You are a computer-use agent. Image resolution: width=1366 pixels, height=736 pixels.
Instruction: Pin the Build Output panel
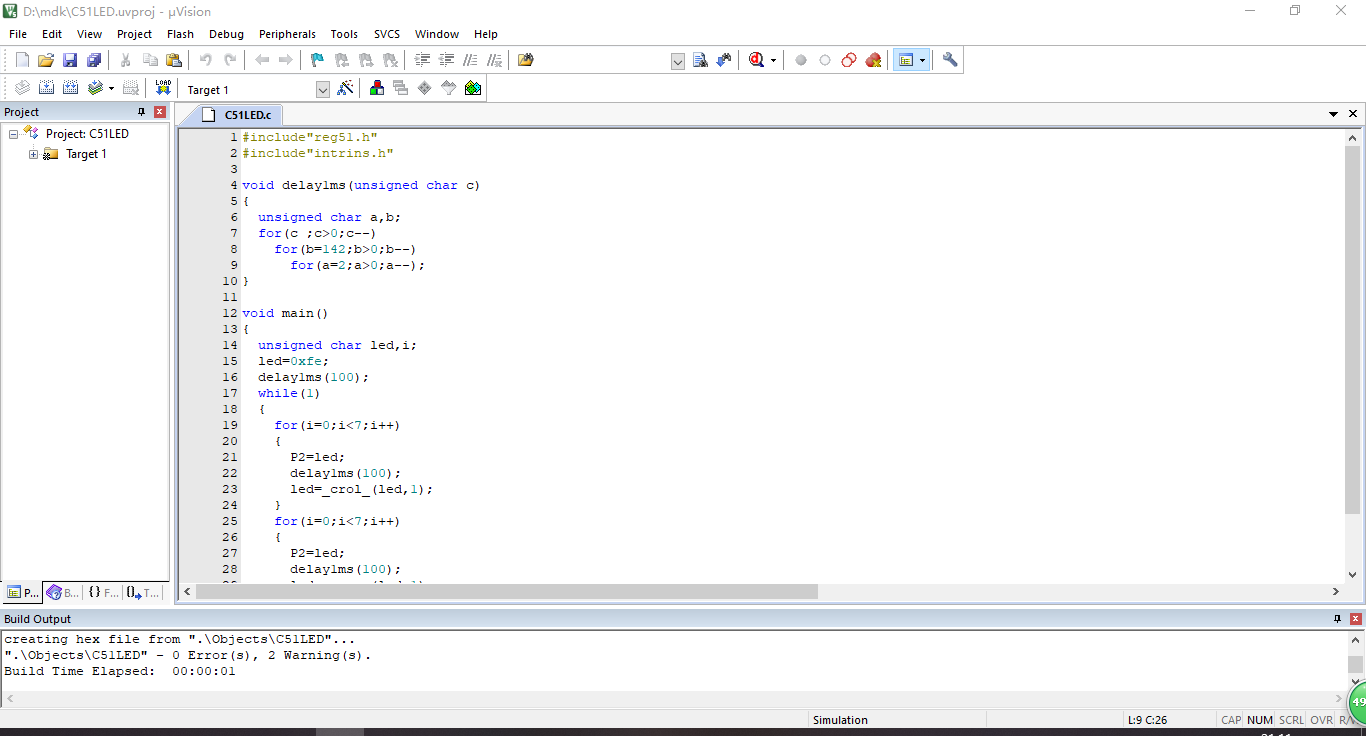click(1338, 619)
